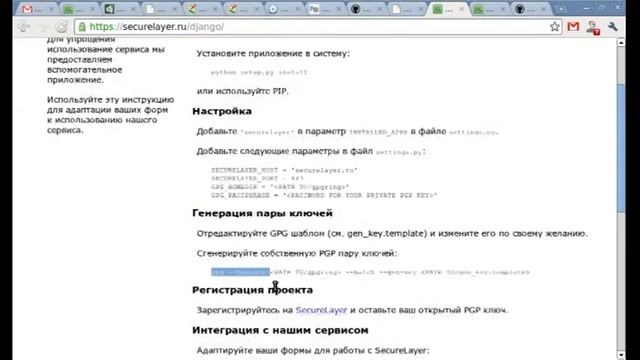Click the scrollbar down arrow
The width and height of the screenshot is (640, 360).
(621, 354)
